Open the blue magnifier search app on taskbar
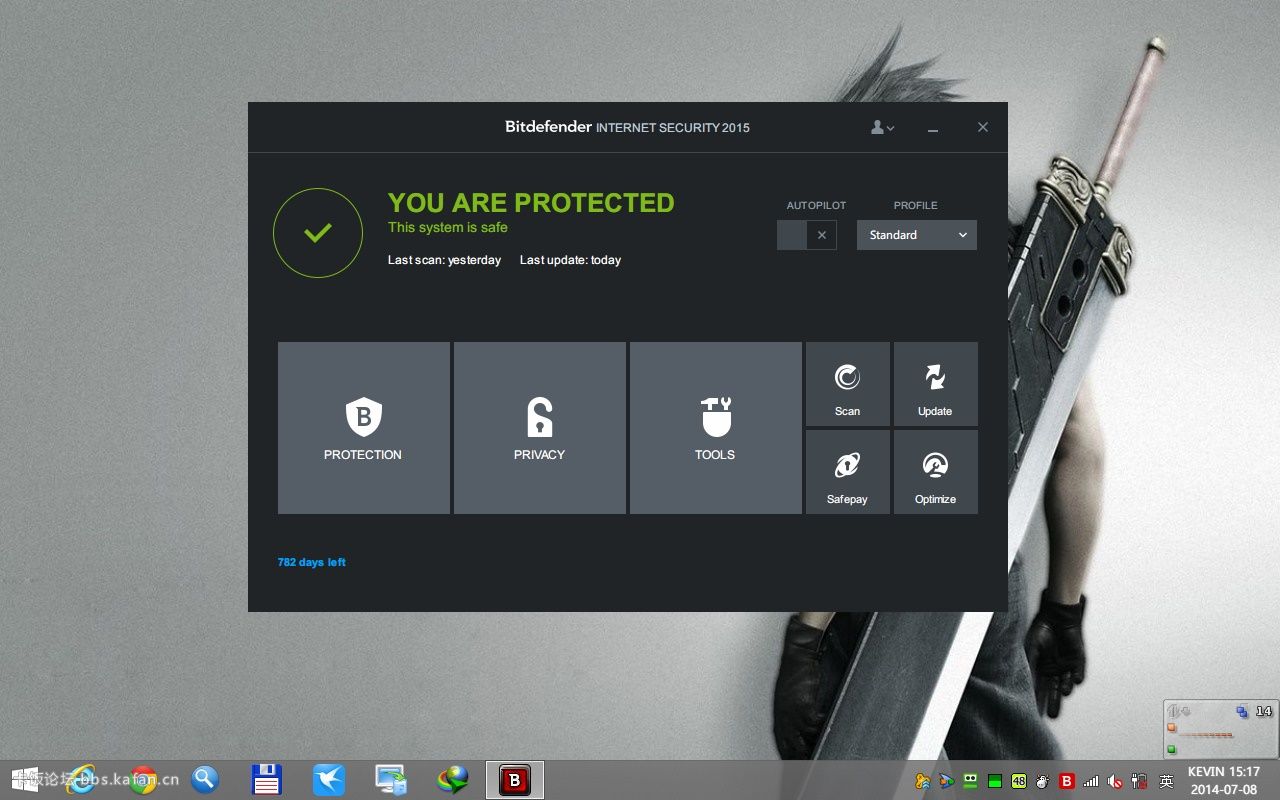Screen dimensions: 1280x800 205,779
